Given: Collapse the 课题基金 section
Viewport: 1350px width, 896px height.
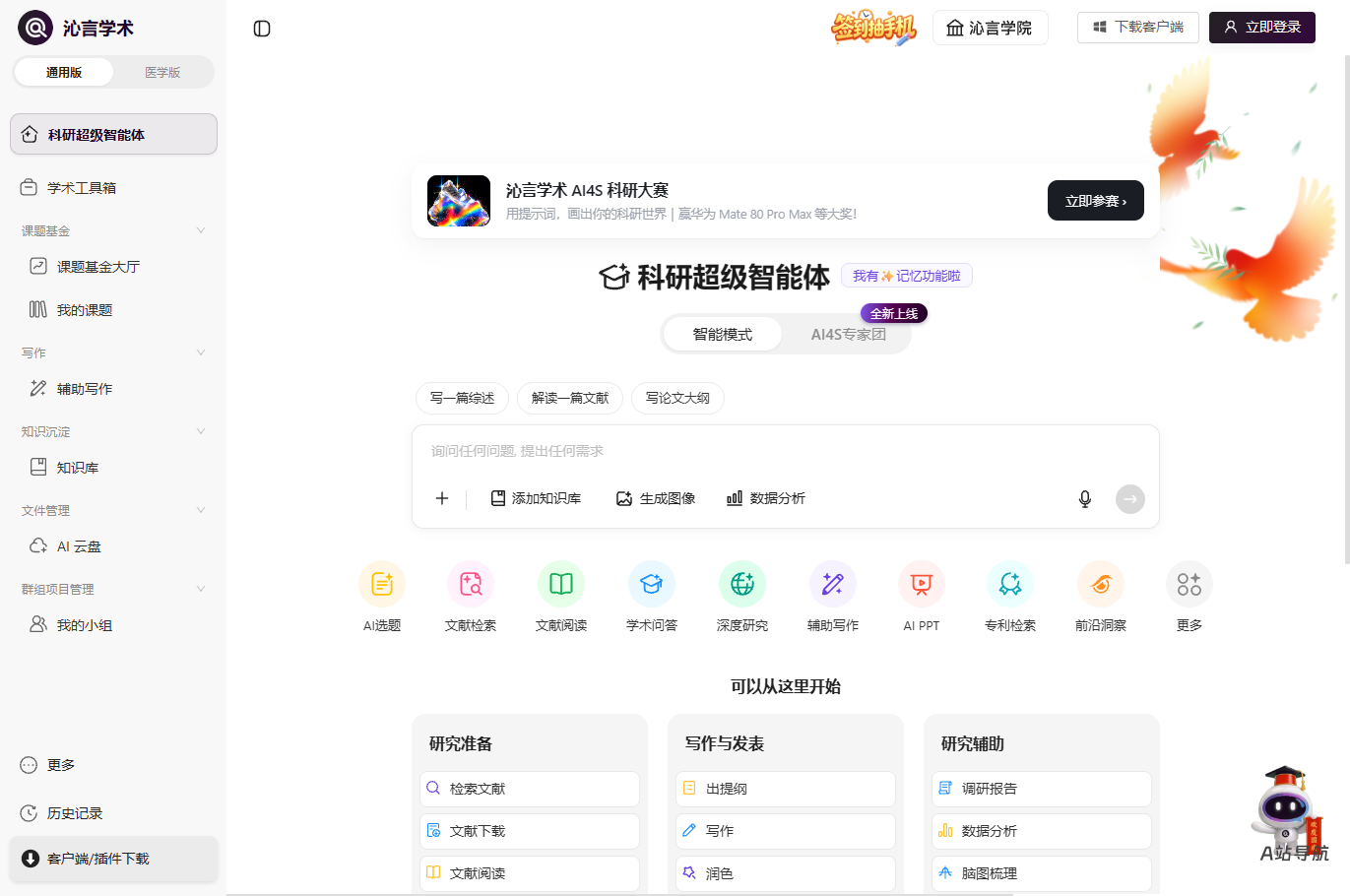Looking at the screenshot, I should [x=201, y=230].
